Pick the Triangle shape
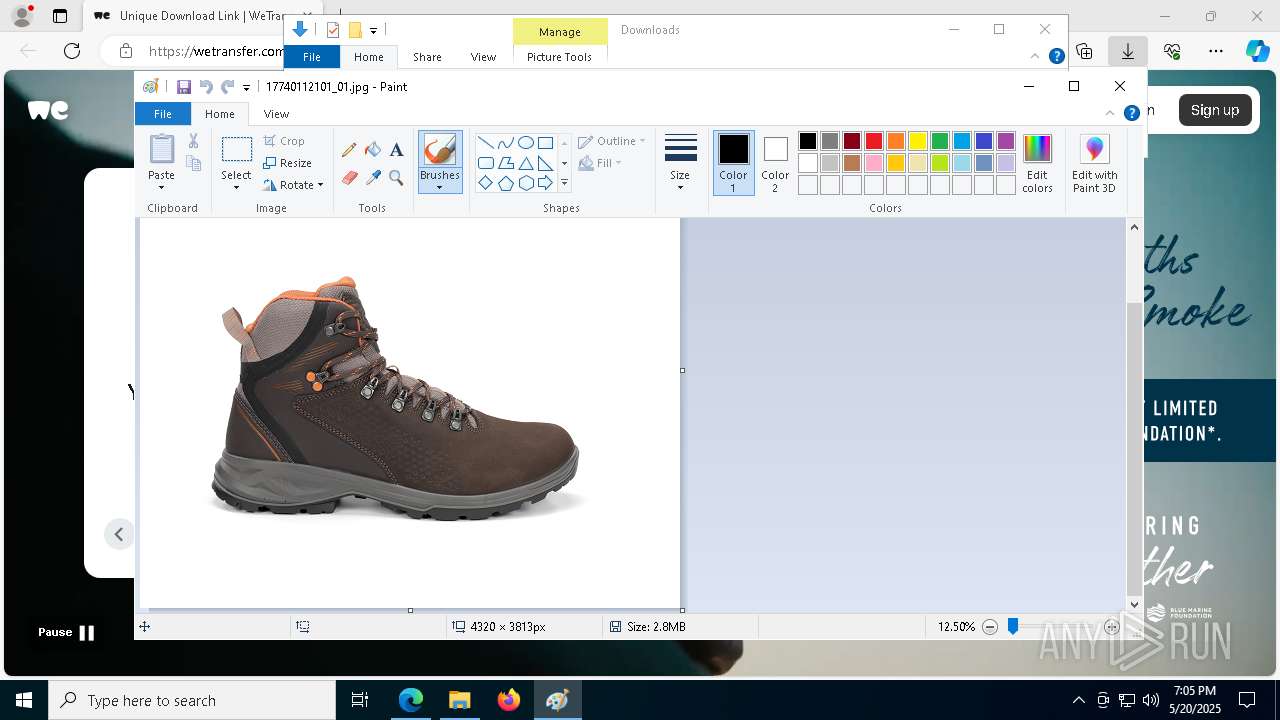The width and height of the screenshot is (1280, 720). click(525, 163)
